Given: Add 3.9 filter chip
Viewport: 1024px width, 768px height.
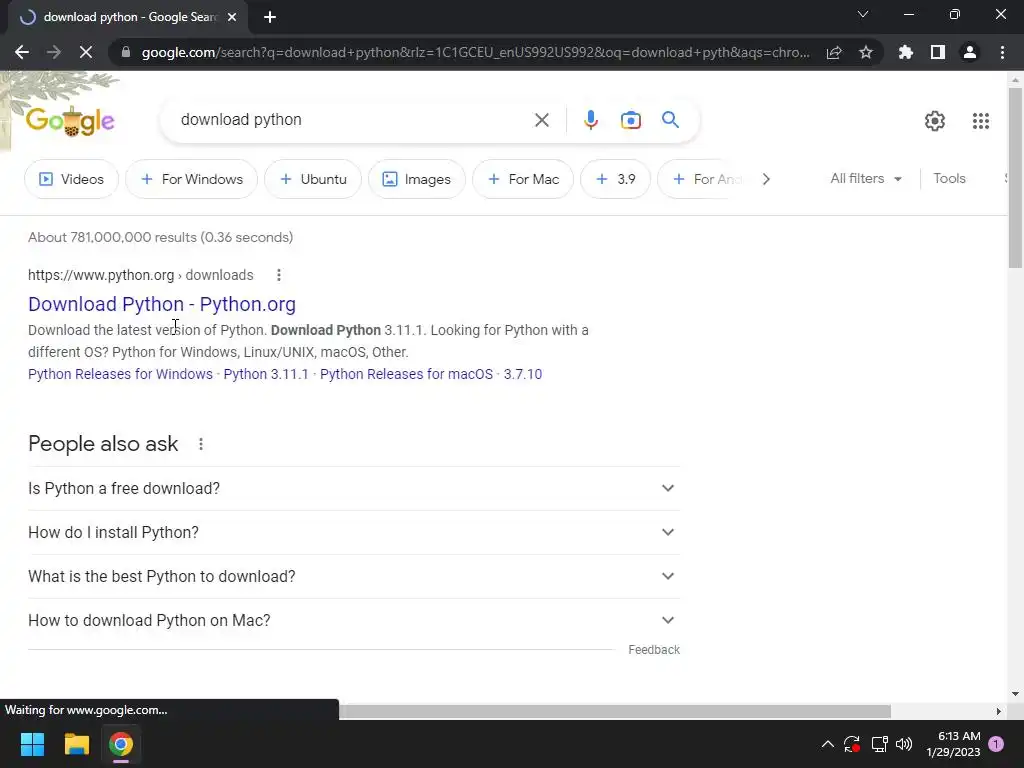Looking at the screenshot, I should coord(615,179).
